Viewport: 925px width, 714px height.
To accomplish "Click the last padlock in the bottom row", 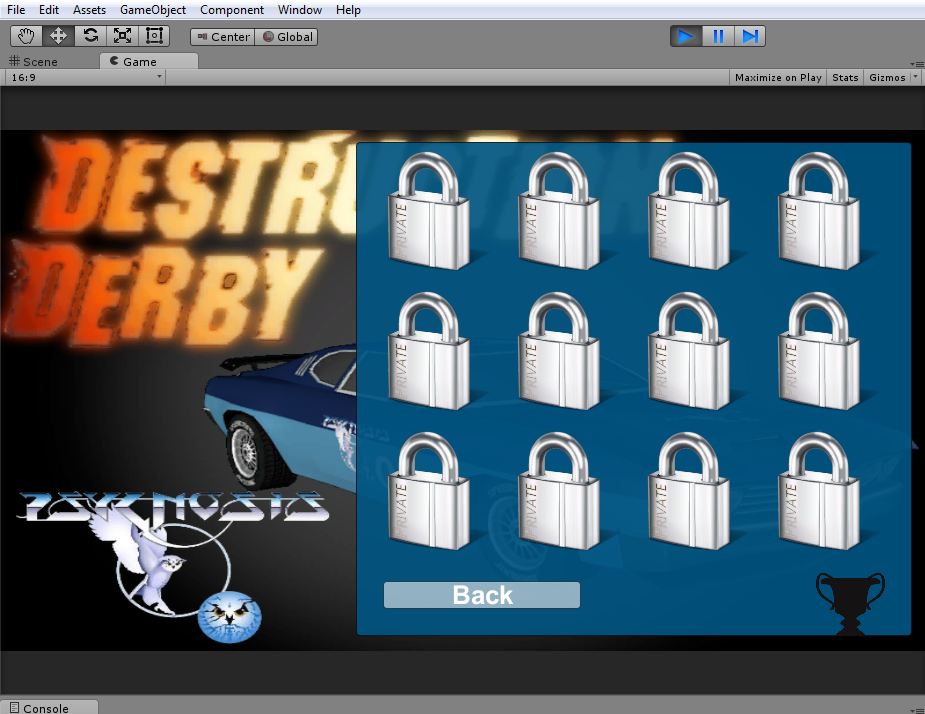I will (x=818, y=490).
